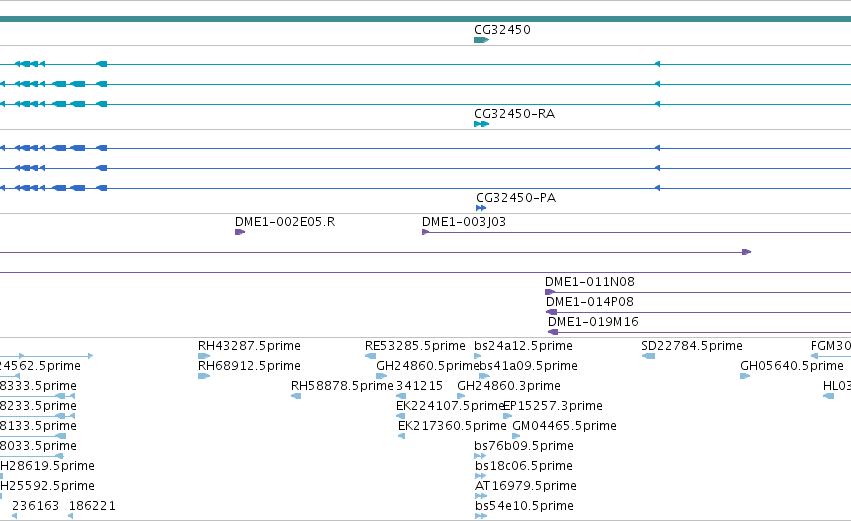Image resolution: width=851 pixels, height=521 pixels.
Task: Click the bs18c06.5prime label
Action: click(524, 466)
